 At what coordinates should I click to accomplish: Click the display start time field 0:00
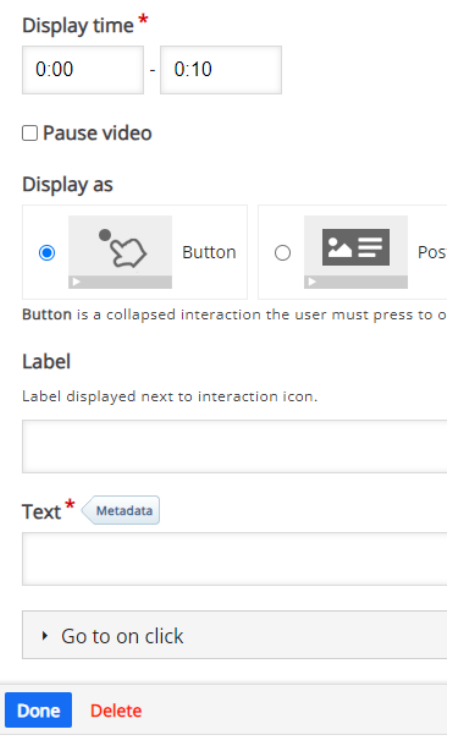83,70
